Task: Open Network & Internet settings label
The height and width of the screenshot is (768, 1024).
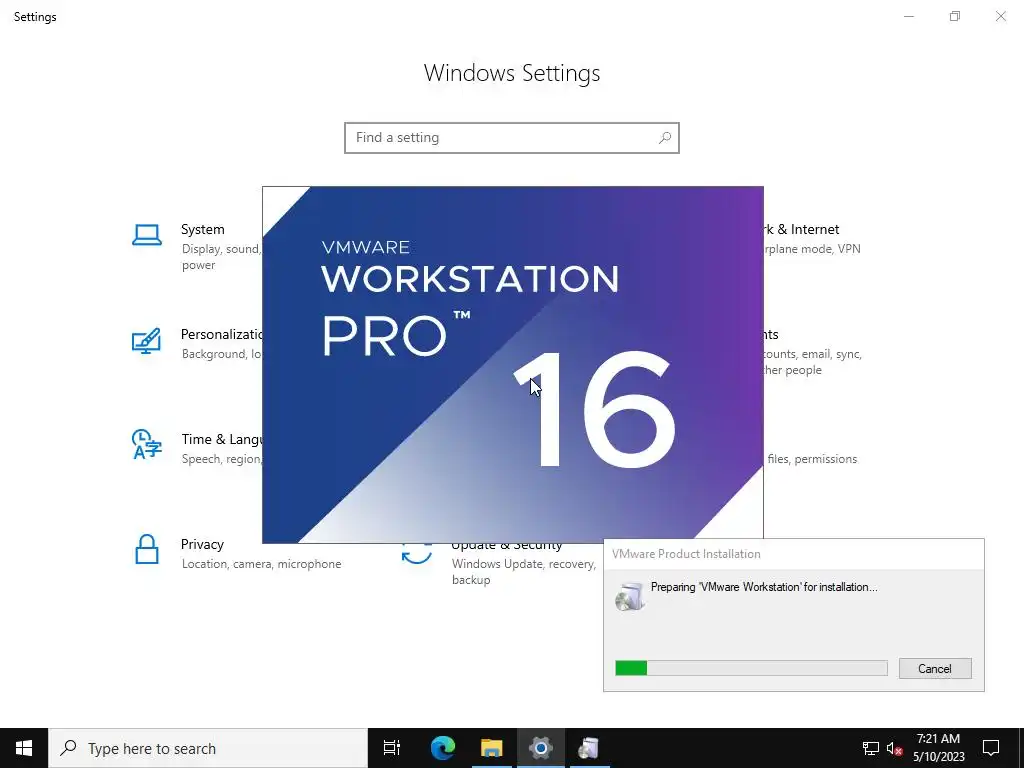Action: tap(801, 229)
